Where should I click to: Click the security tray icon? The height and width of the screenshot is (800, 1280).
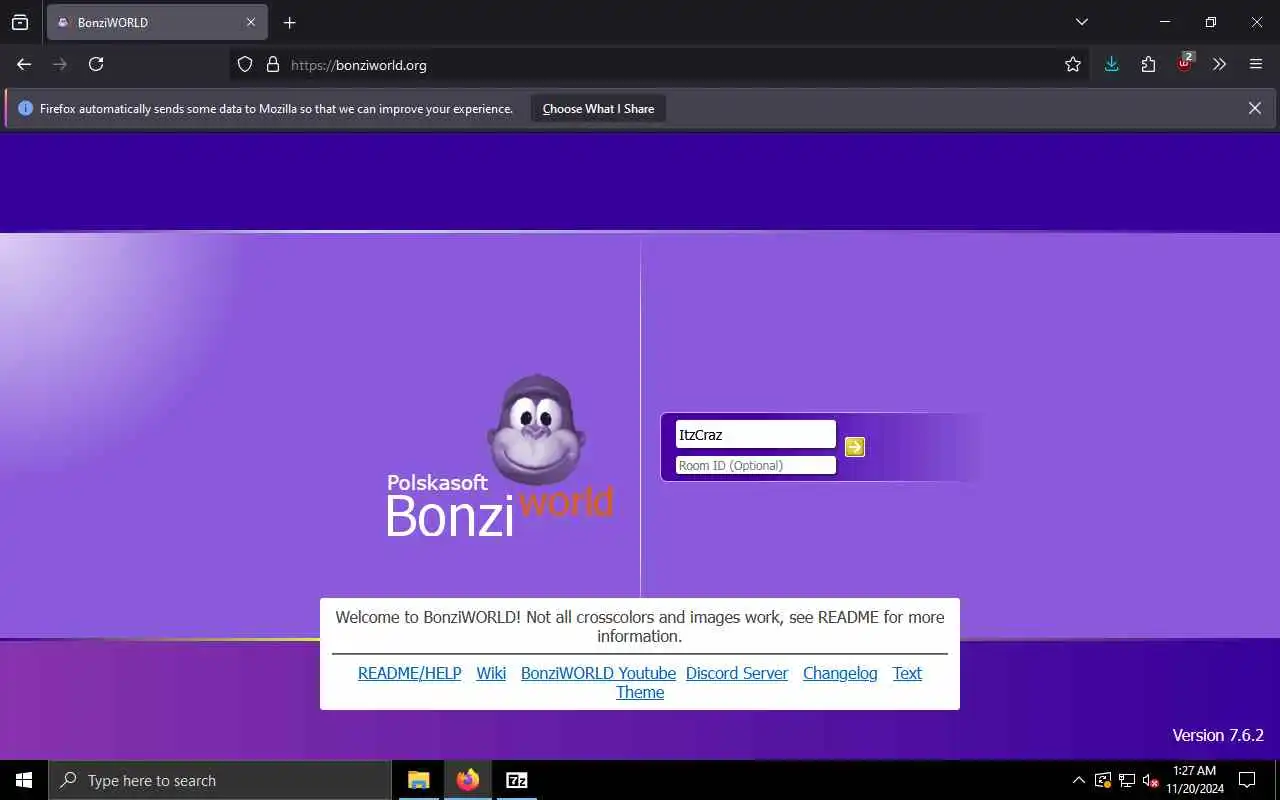[1103, 780]
